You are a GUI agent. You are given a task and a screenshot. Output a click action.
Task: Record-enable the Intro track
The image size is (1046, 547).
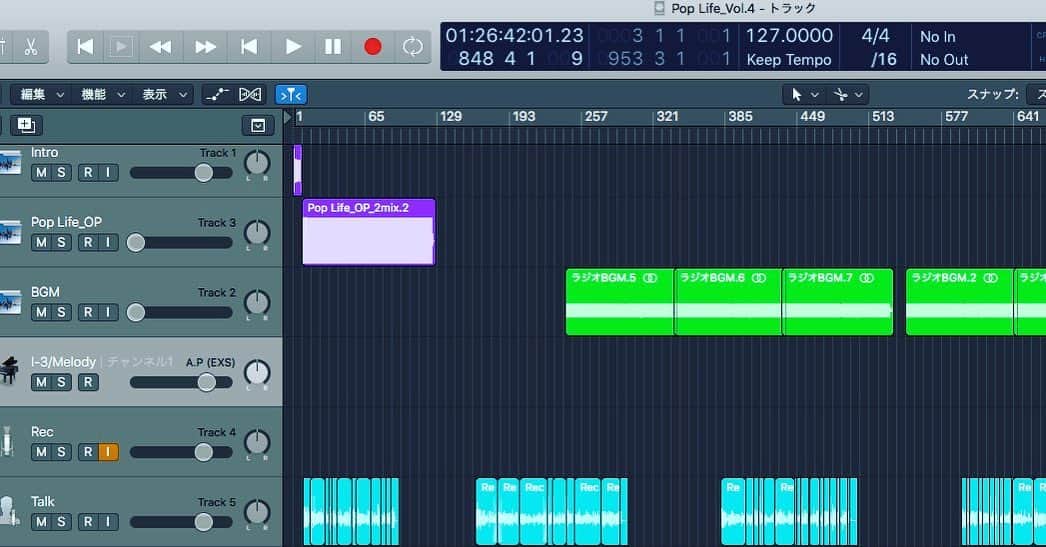point(88,173)
